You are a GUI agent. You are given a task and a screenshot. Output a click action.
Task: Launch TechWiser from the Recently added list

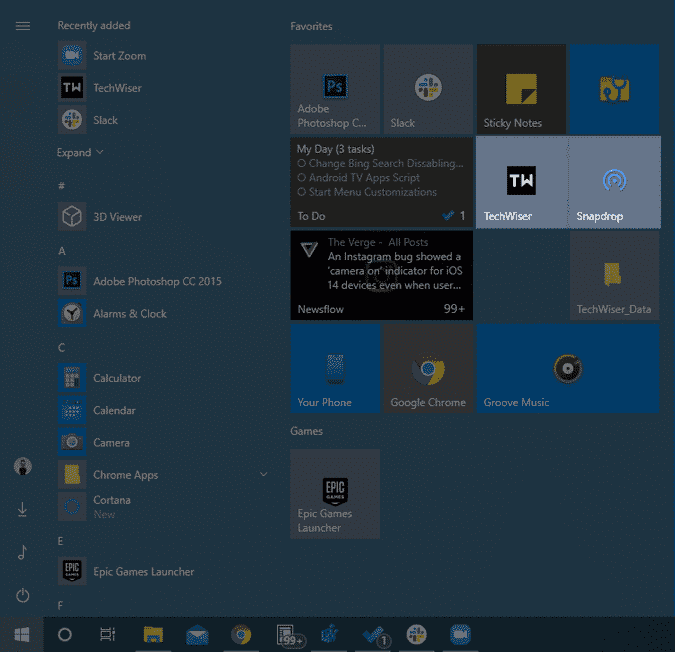coord(163,88)
